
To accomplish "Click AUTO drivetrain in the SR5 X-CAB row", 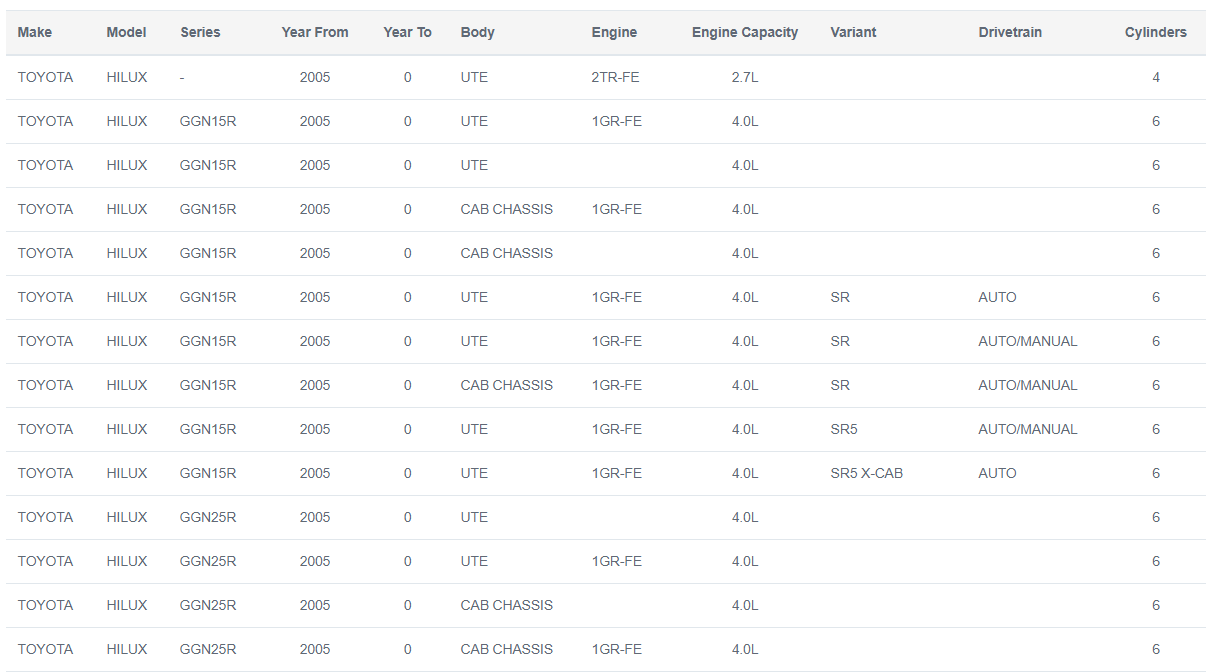I will pyautogui.click(x=997, y=473).
